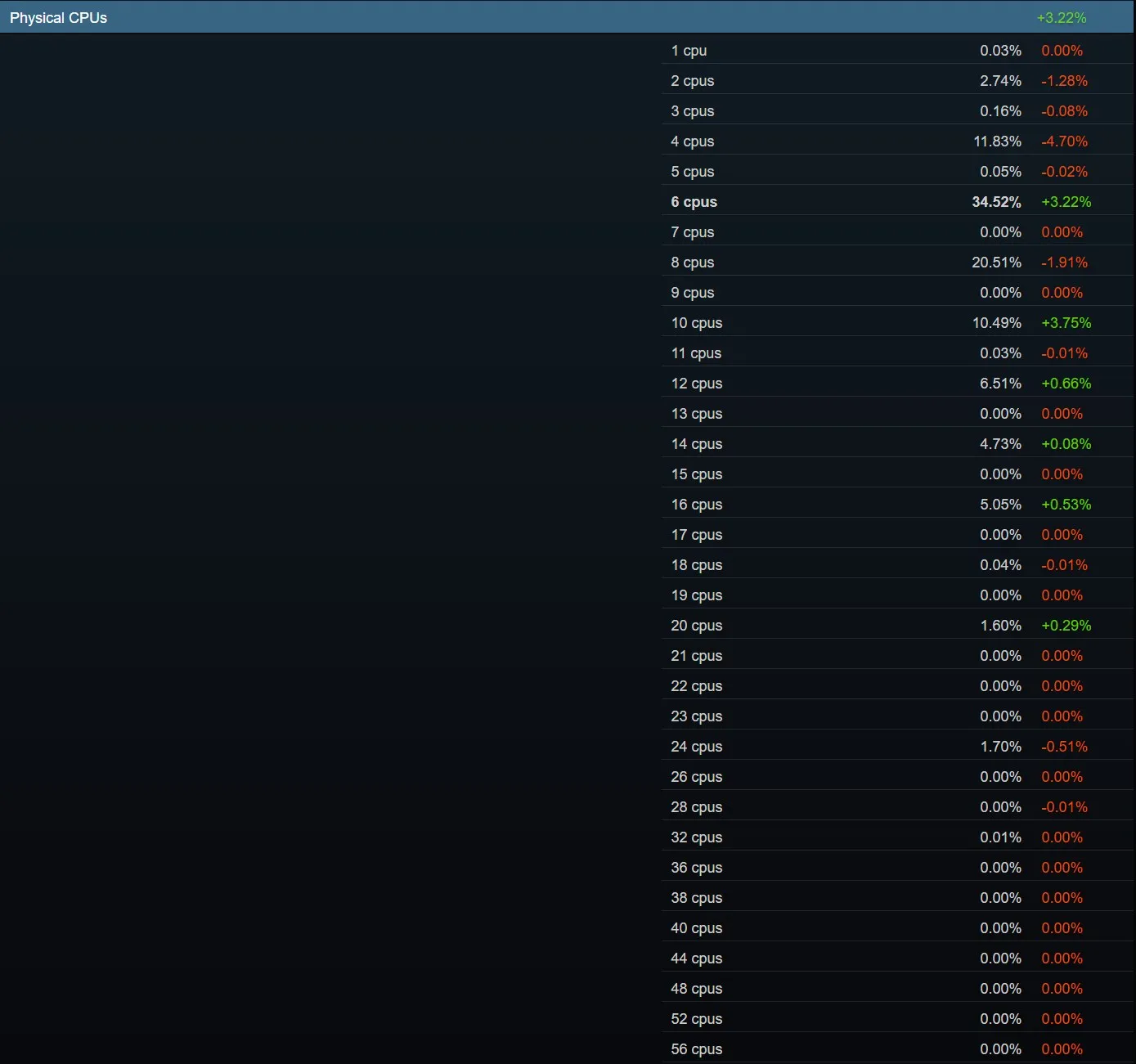This screenshot has width=1136, height=1064.
Task: Click -4.70% change in 4 cpus row
Action: point(1064,141)
